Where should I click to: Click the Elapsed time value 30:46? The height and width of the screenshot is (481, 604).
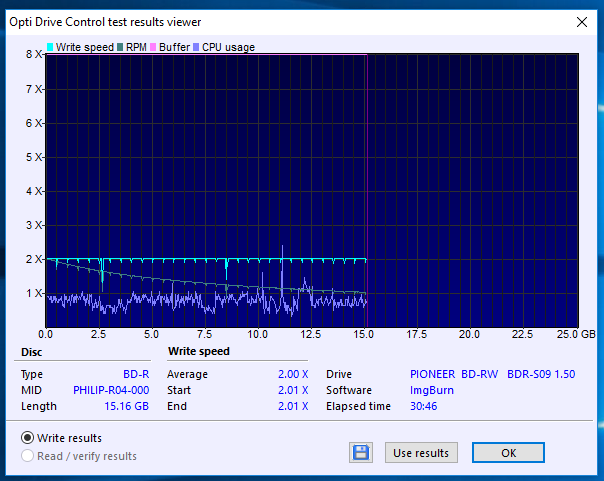(423, 406)
